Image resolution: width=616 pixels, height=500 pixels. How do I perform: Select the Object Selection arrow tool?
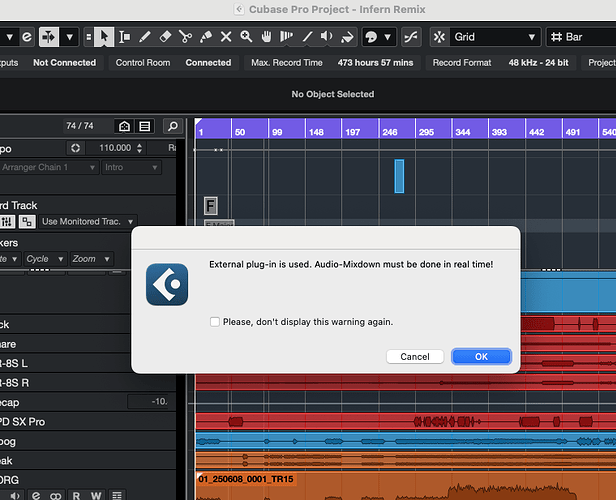[104, 37]
